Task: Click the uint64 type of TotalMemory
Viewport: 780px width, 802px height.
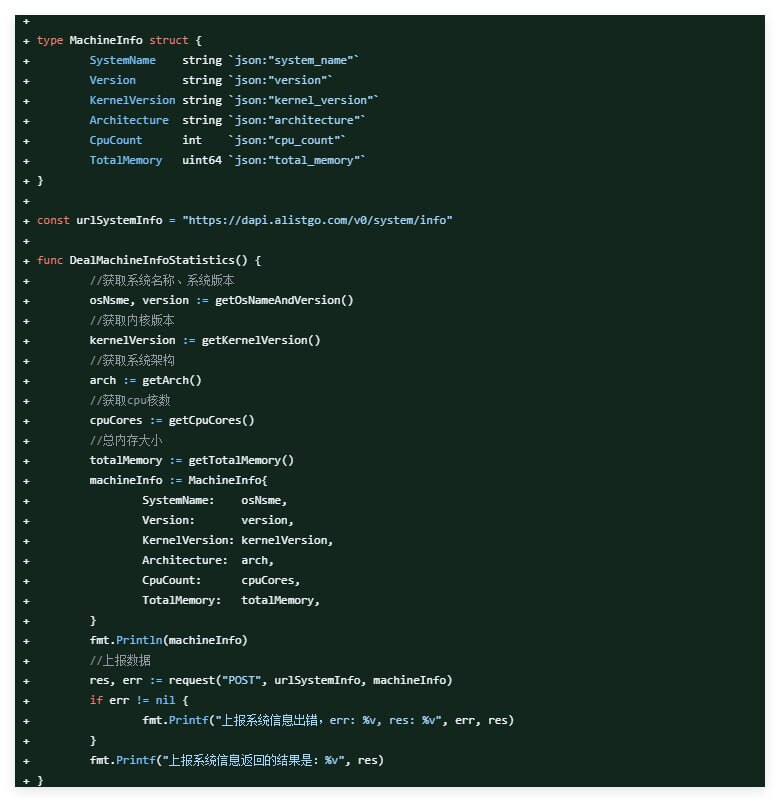Action: (201, 160)
